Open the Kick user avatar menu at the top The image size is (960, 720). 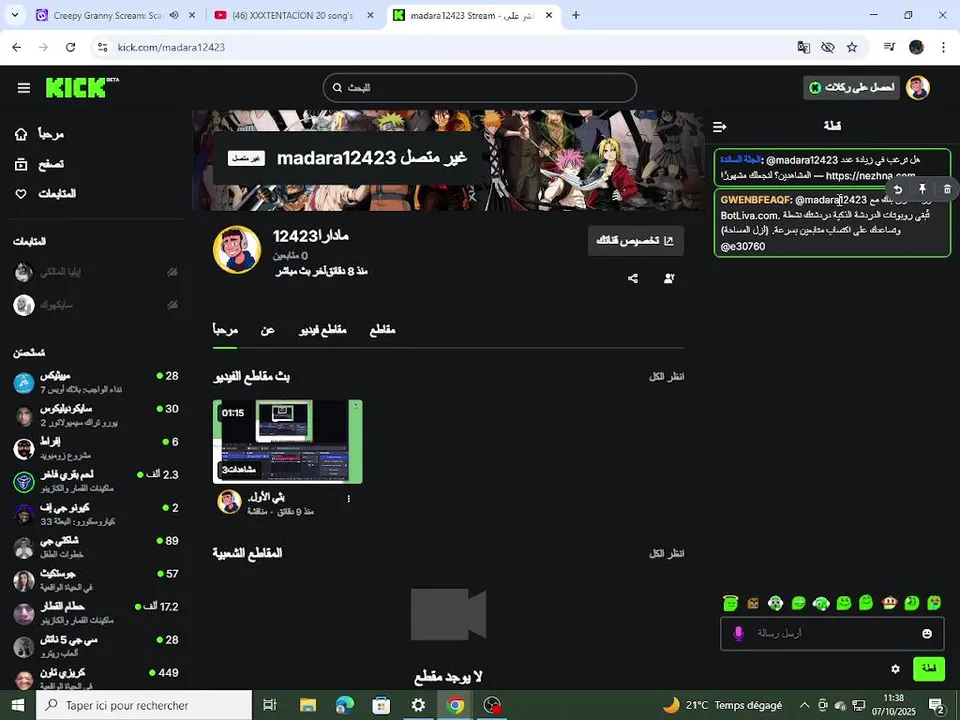(918, 88)
